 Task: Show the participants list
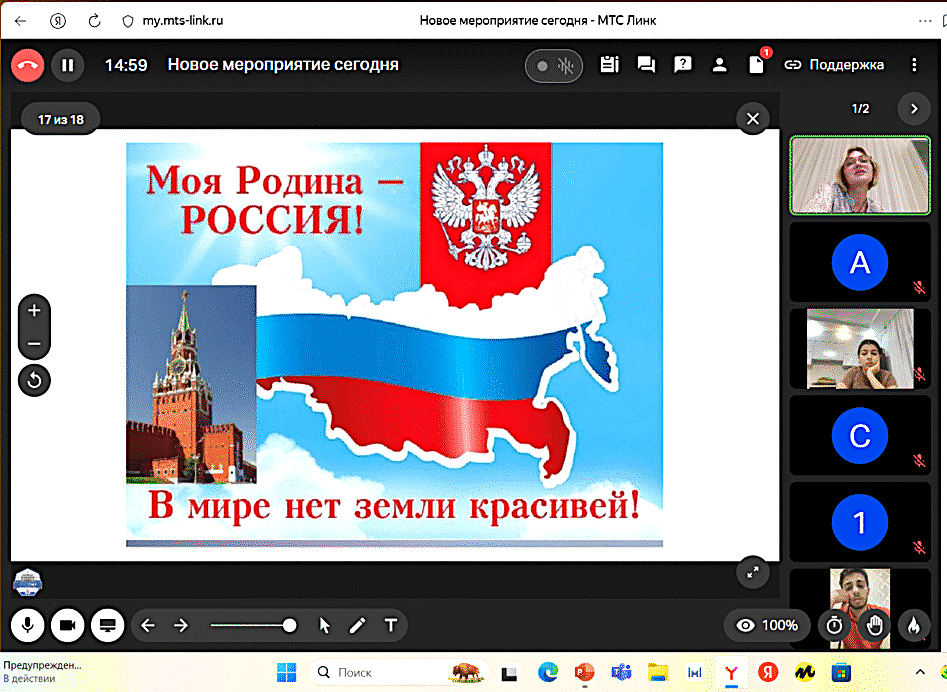(x=719, y=65)
